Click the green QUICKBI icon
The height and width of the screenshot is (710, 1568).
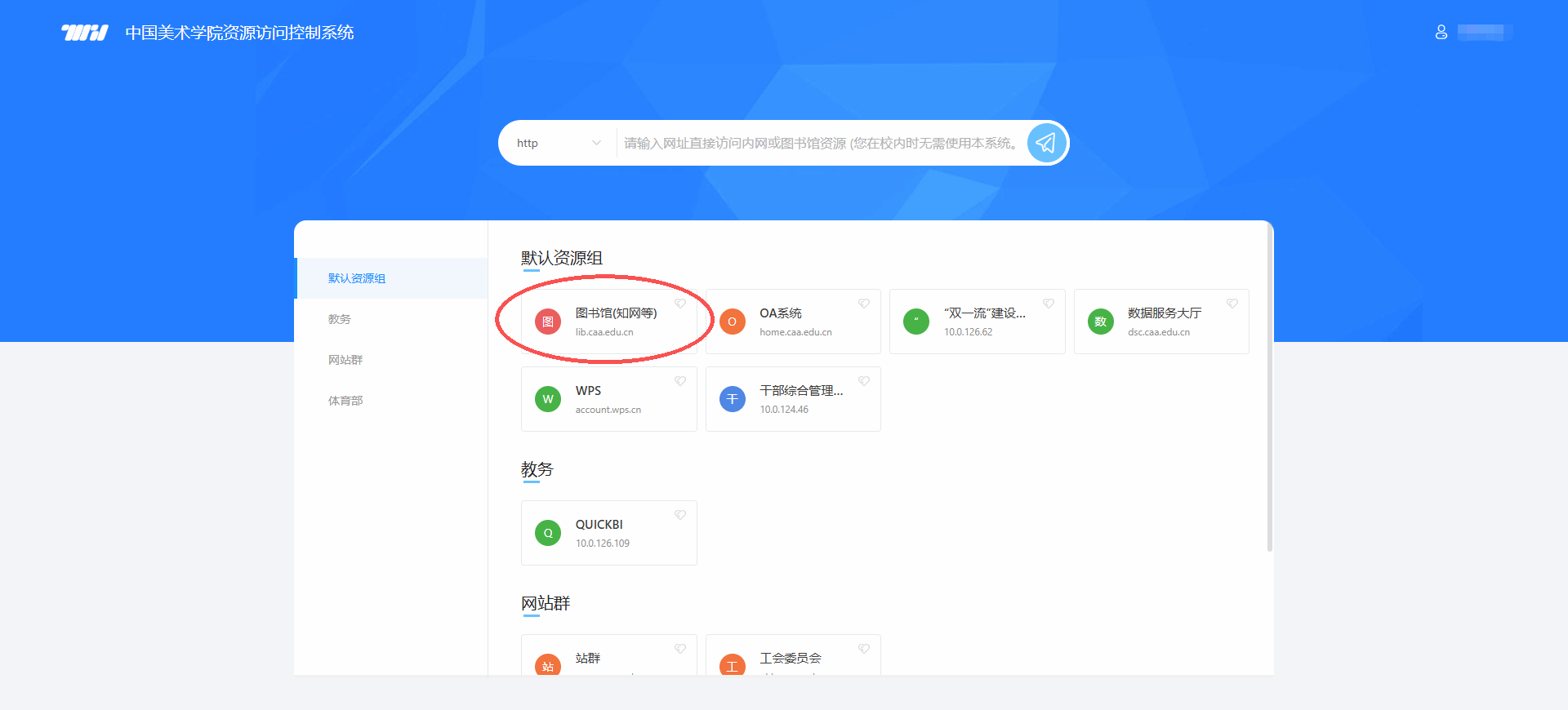548,533
